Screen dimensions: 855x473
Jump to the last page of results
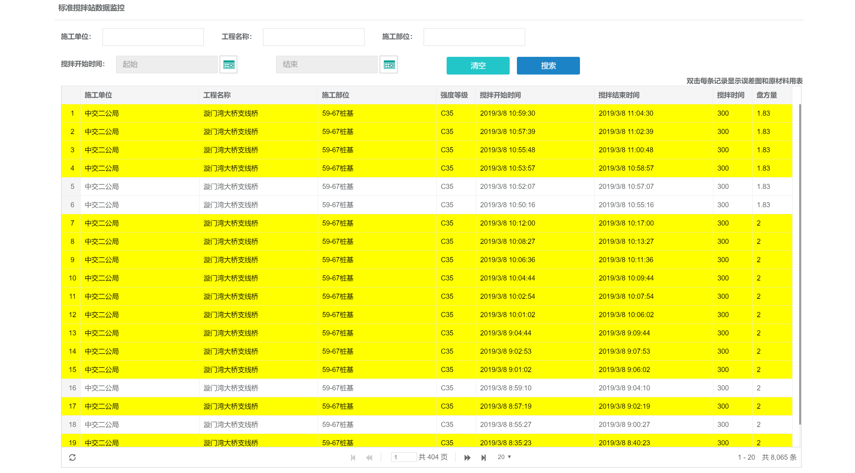pos(483,457)
